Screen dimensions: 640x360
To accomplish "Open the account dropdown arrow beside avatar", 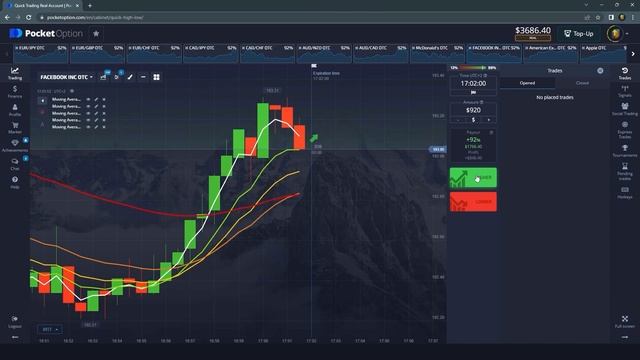I will coord(627,34).
